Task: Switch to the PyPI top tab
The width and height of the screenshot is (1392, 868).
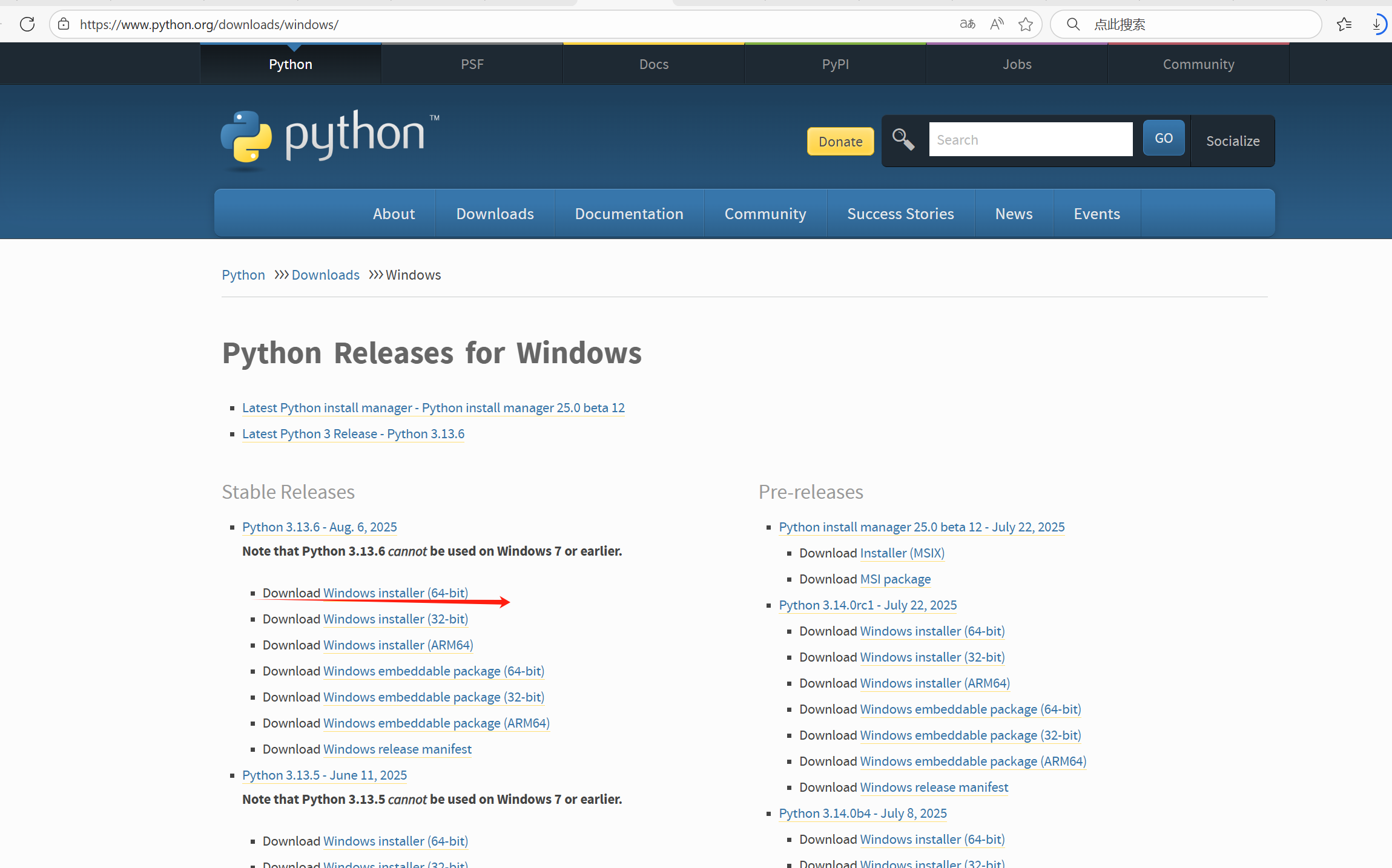Action: [x=835, y=64]
